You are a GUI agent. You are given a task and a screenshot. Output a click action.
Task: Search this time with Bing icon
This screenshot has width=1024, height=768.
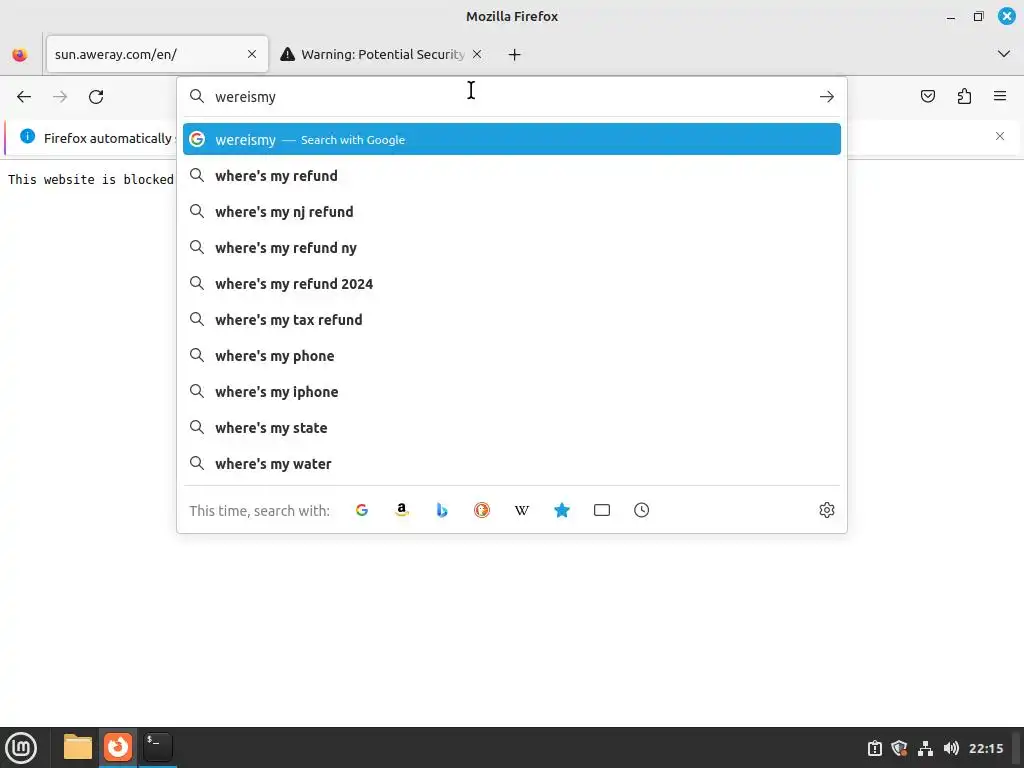click(442, 510)
